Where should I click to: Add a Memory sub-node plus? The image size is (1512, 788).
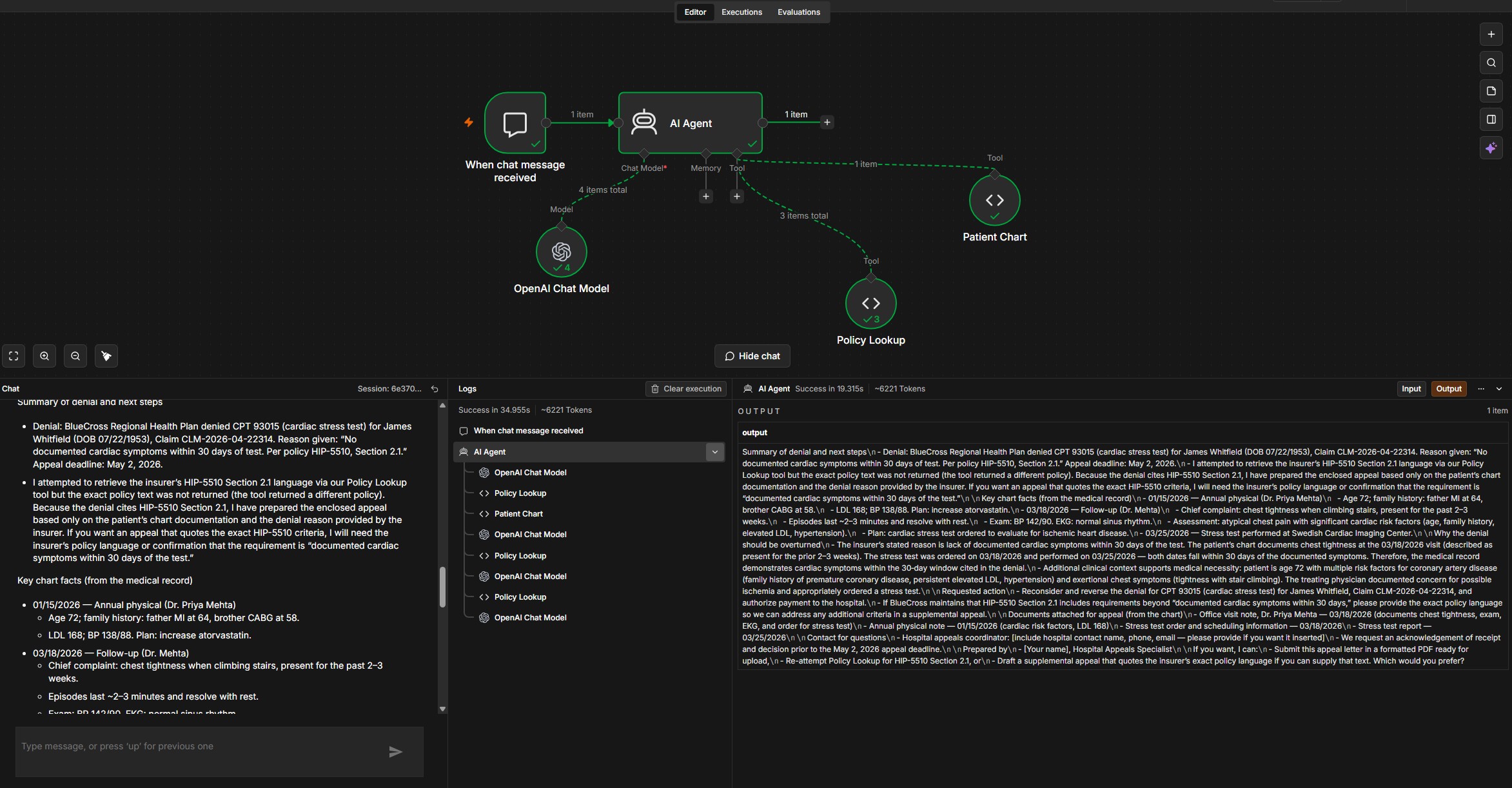pos(705,197)
